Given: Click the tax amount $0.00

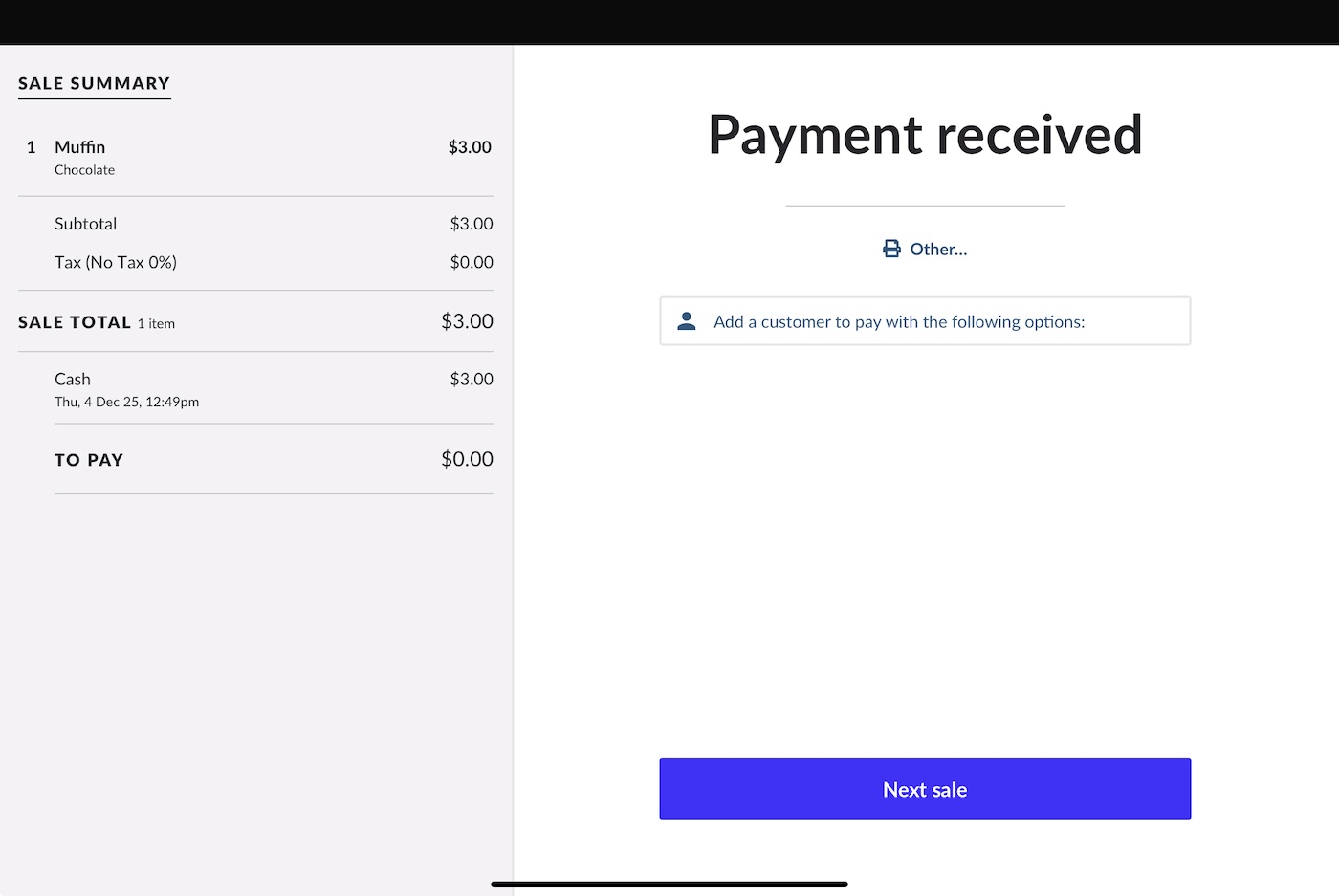Looking at the screenshot, I should pos(472,262).
